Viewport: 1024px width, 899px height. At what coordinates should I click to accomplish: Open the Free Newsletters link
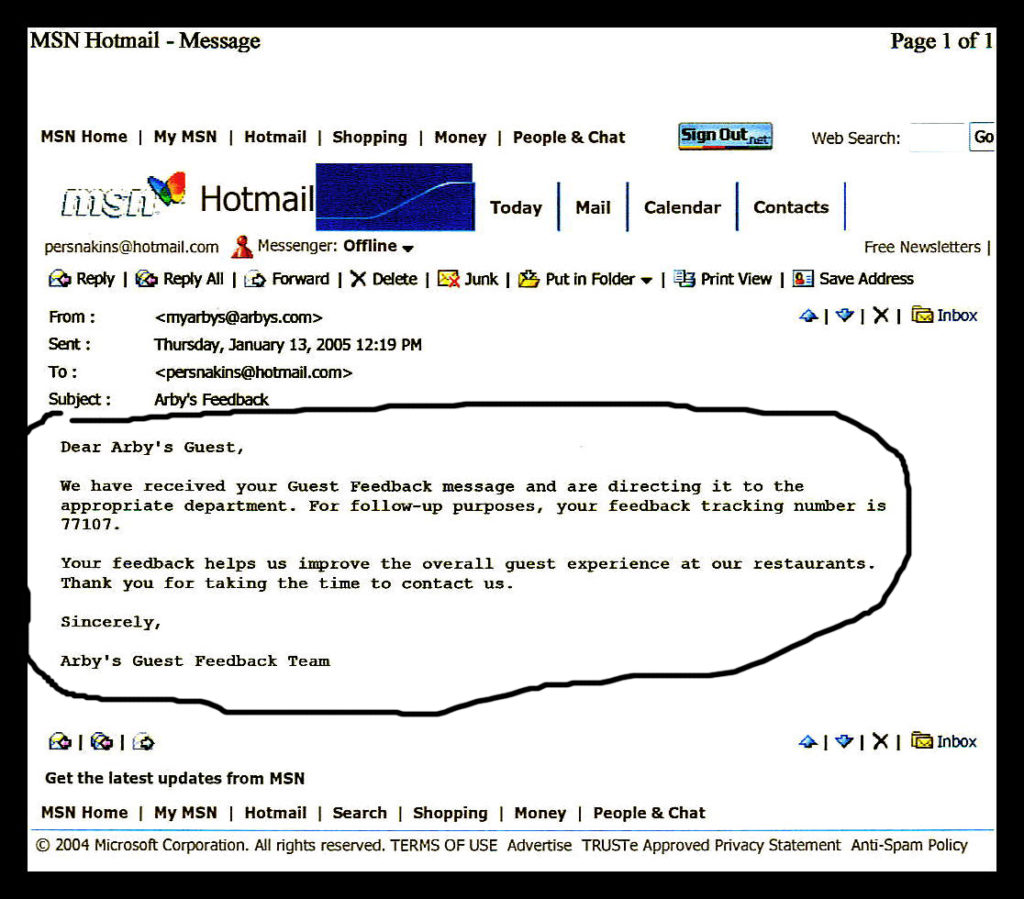tap(922, 247)
